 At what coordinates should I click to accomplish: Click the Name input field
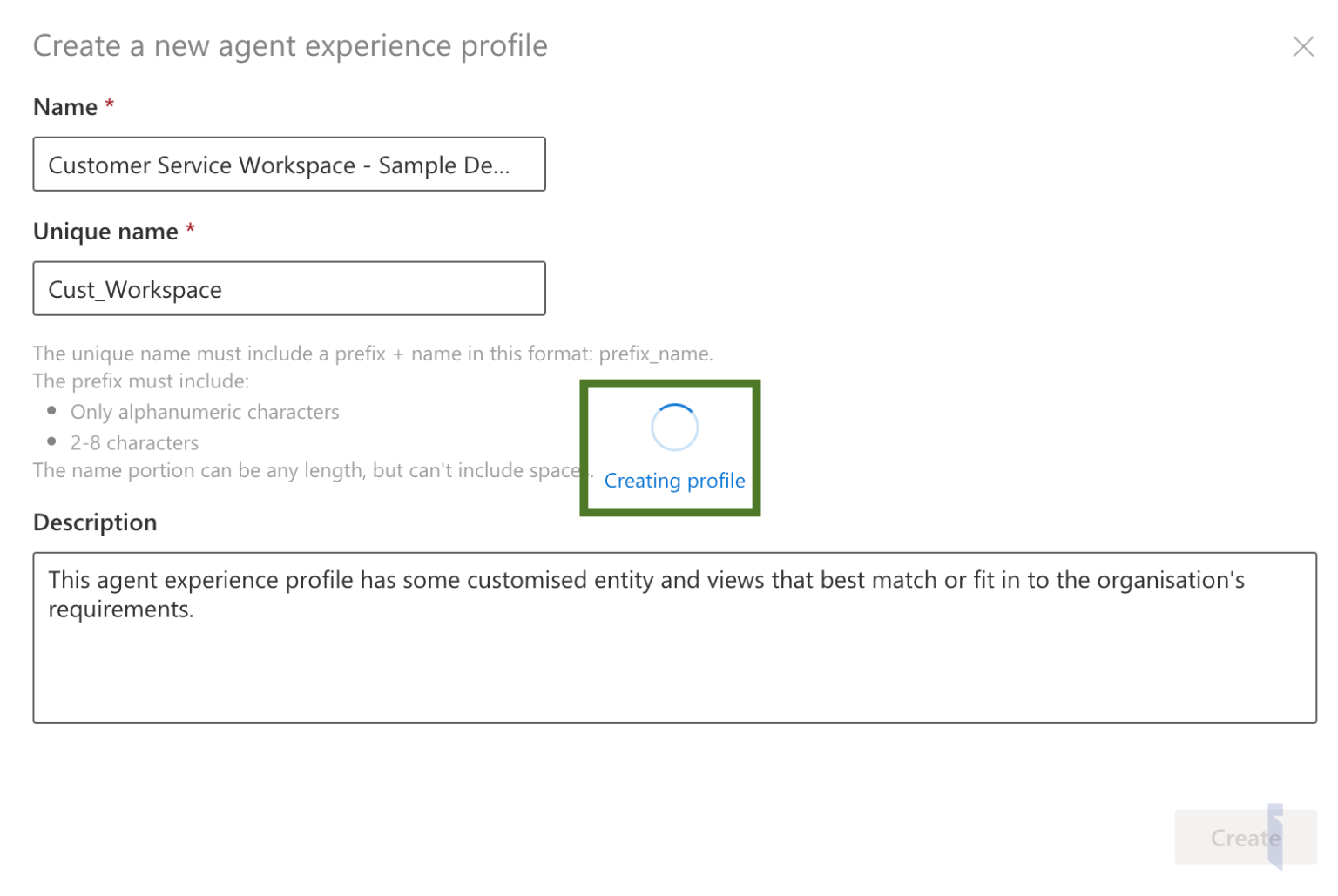click(x=288, y=164)
